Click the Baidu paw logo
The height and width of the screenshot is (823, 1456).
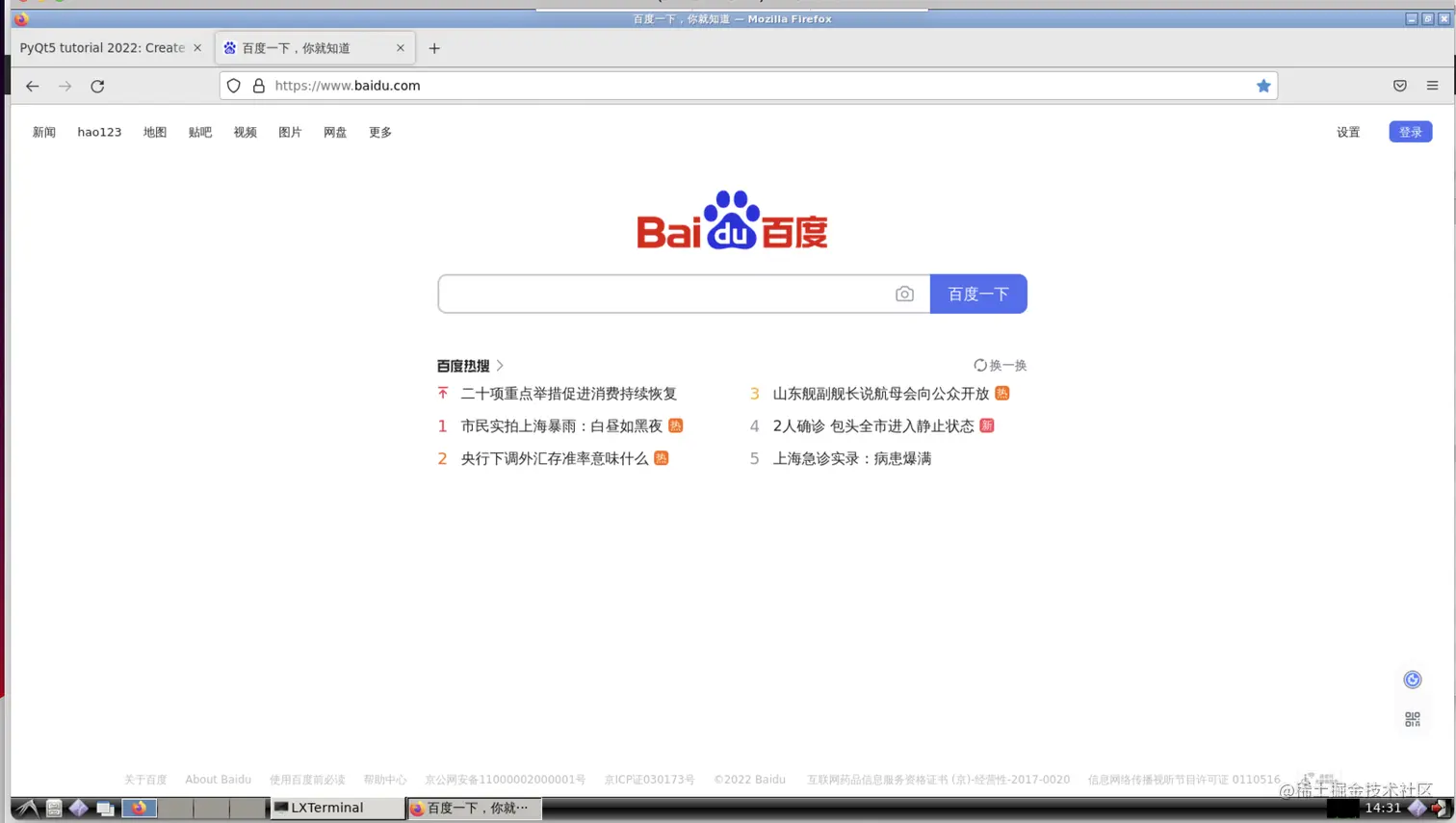pos(731,221)
